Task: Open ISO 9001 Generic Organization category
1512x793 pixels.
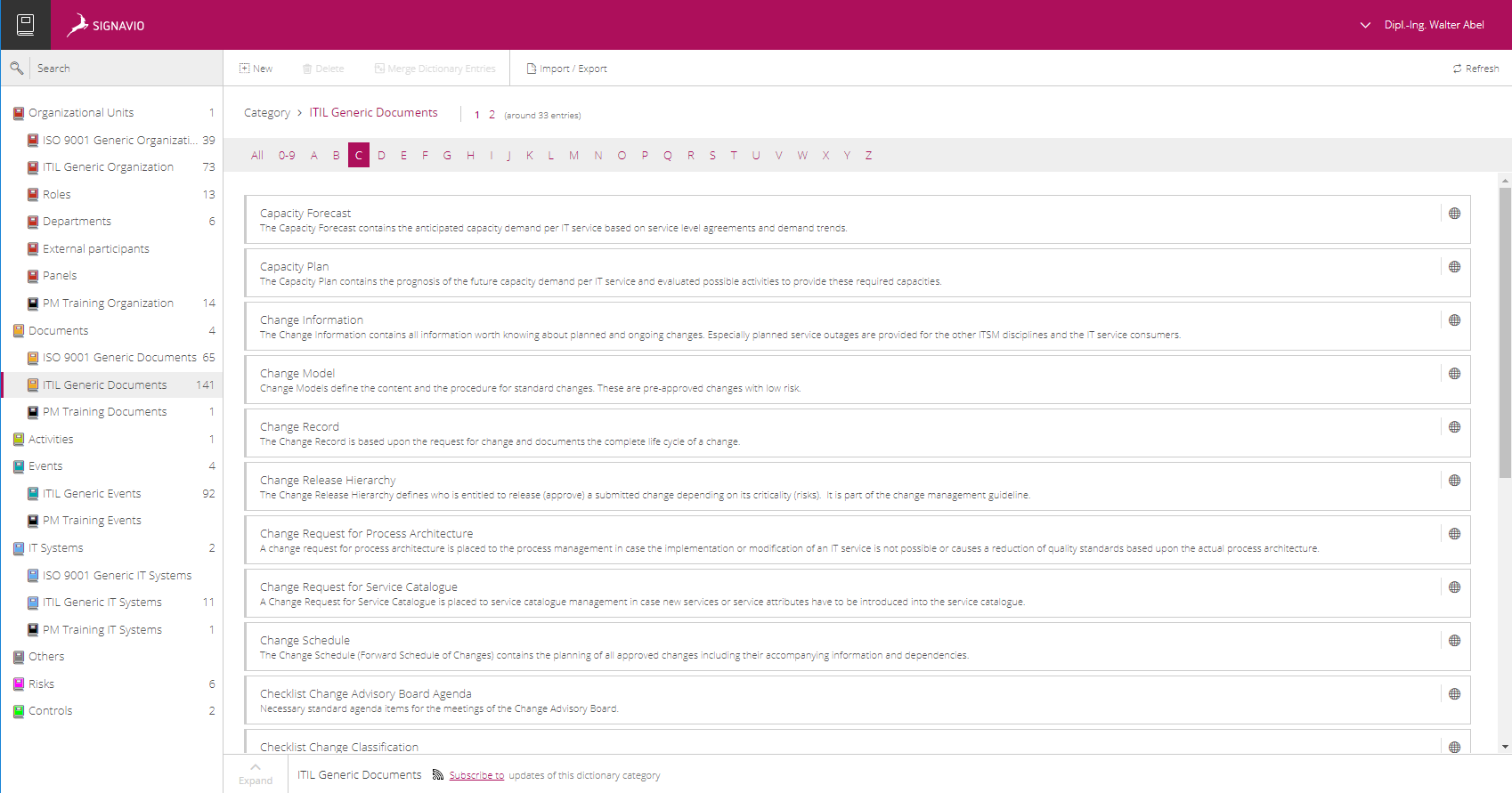Action: tap(112, 140)
